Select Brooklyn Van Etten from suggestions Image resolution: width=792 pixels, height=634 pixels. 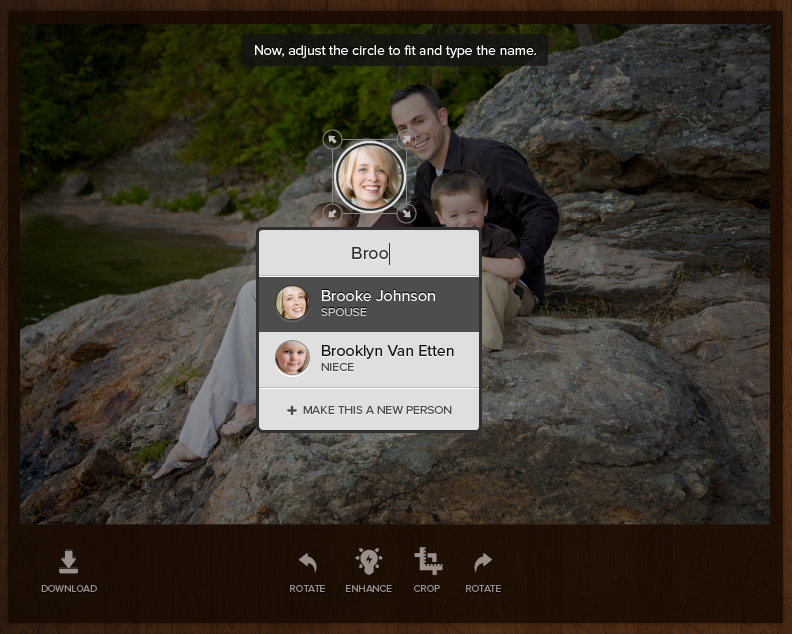pyautogui.click(x=369, y=359)
